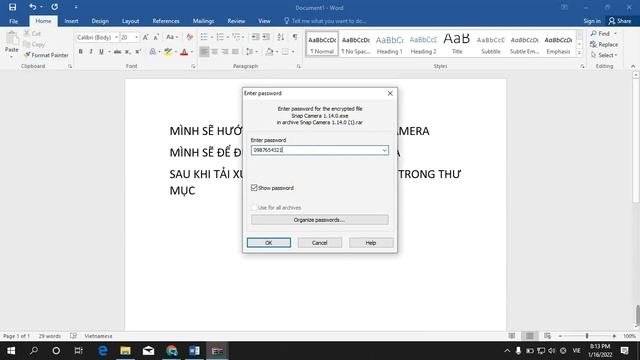Open the File tab
This screenshot has height=360, width=640.
point(13,21)
